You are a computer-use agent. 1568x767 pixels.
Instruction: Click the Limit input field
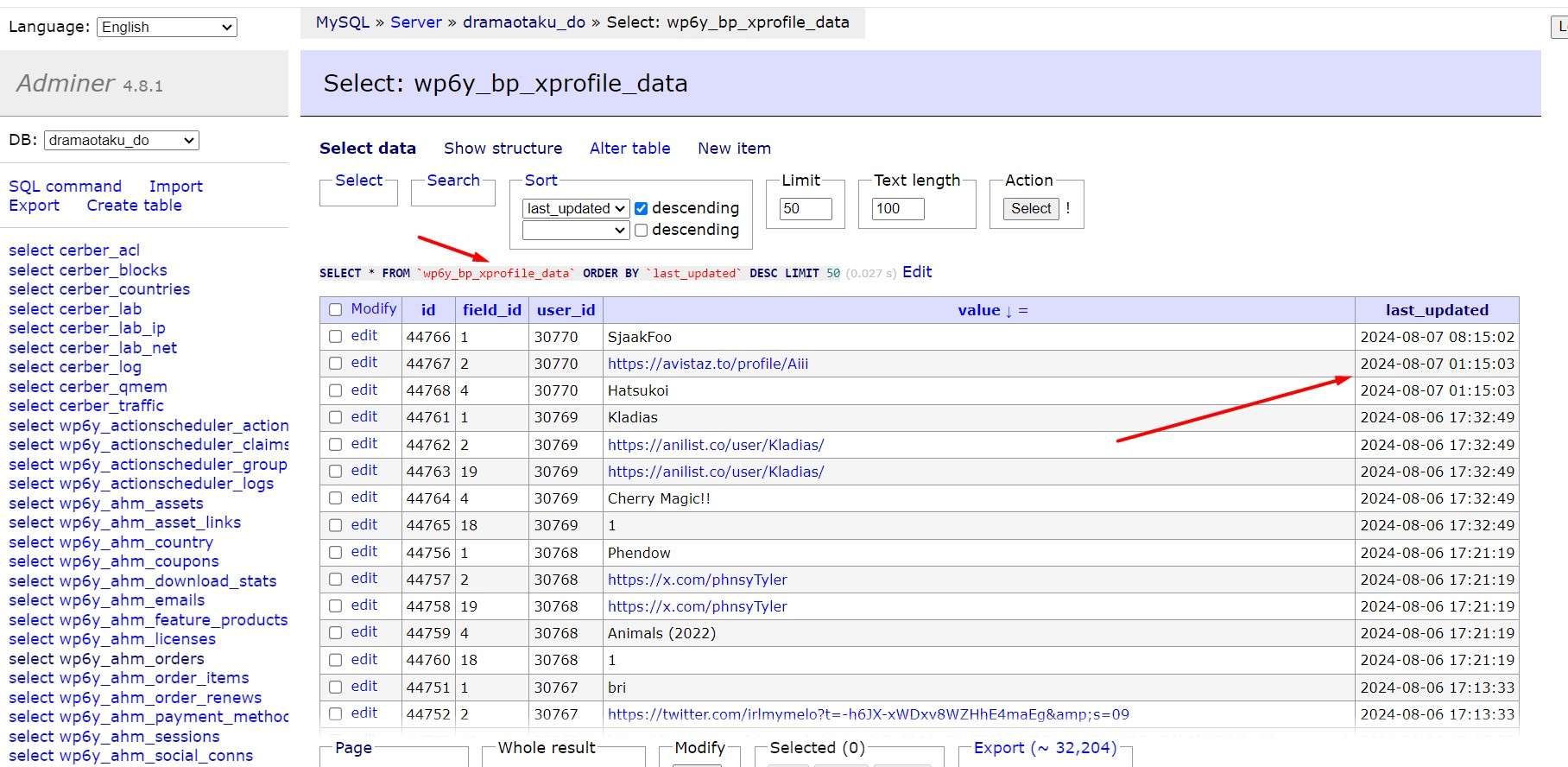(x=806, y=208)
